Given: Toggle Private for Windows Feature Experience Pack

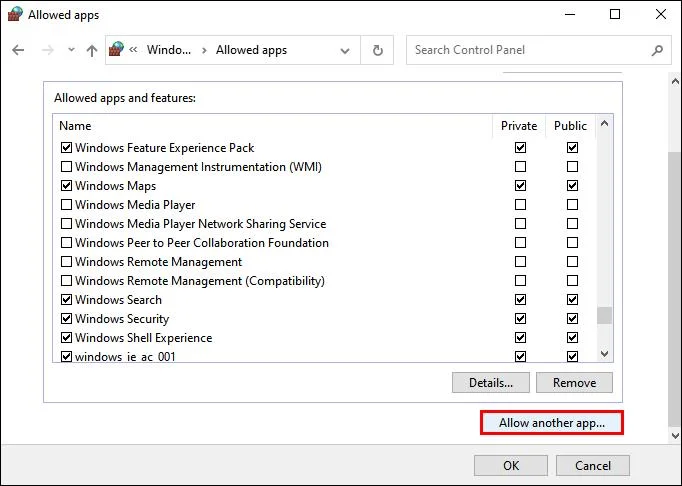Looking at the screenshot, I should 520,147.
